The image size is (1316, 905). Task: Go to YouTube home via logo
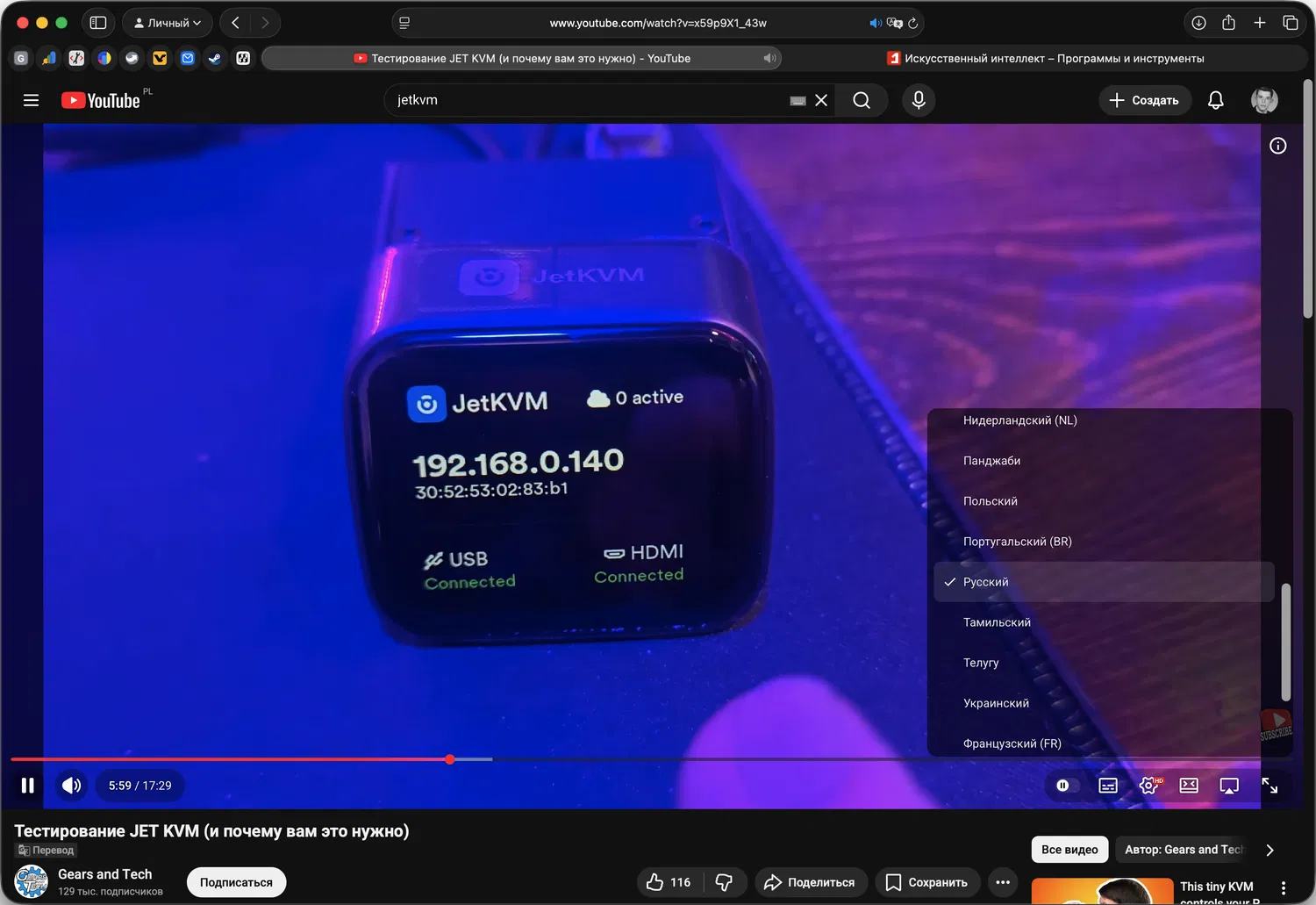coord(101,100)
